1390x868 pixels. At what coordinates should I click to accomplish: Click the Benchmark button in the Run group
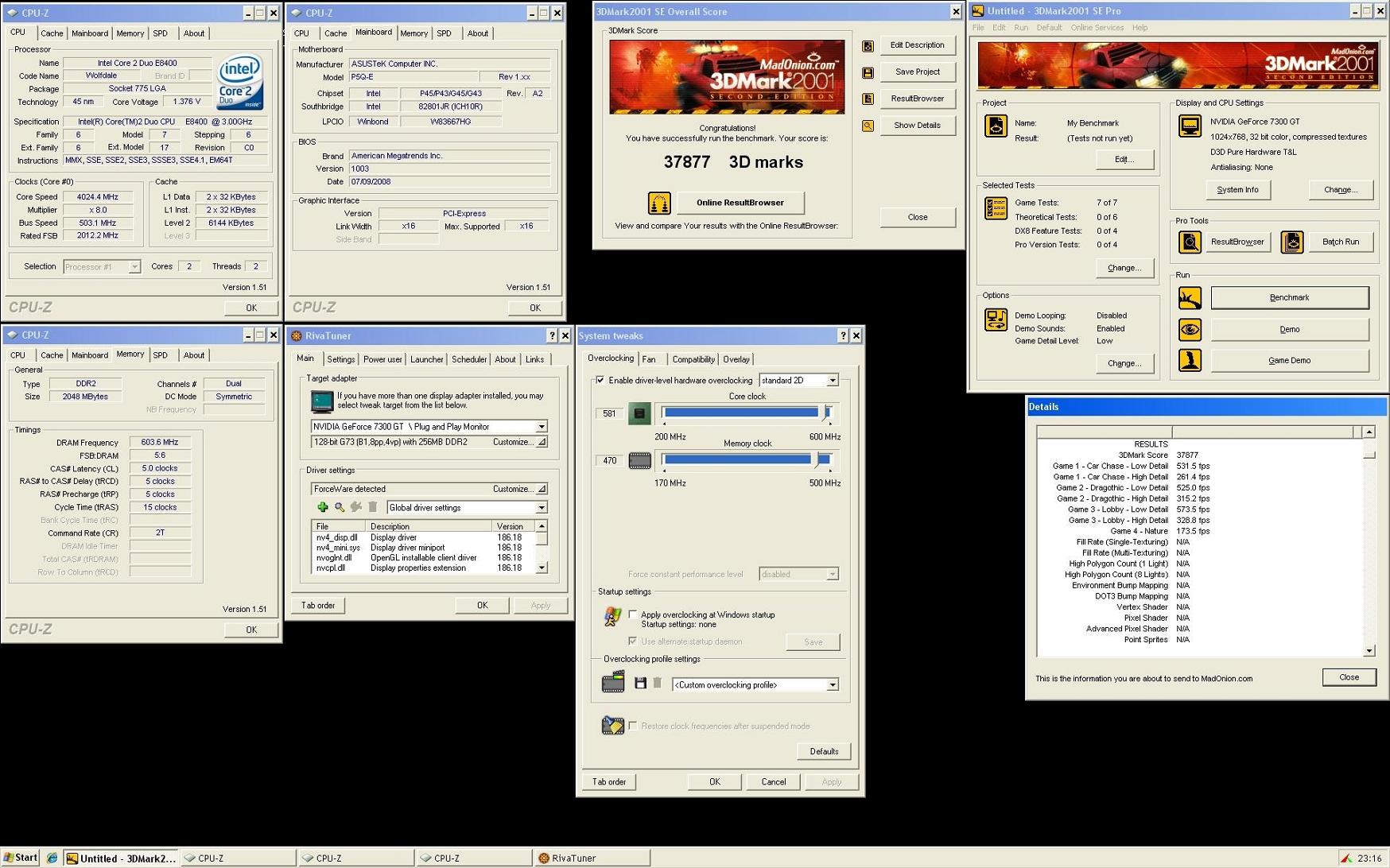[x=1289, y=297]
